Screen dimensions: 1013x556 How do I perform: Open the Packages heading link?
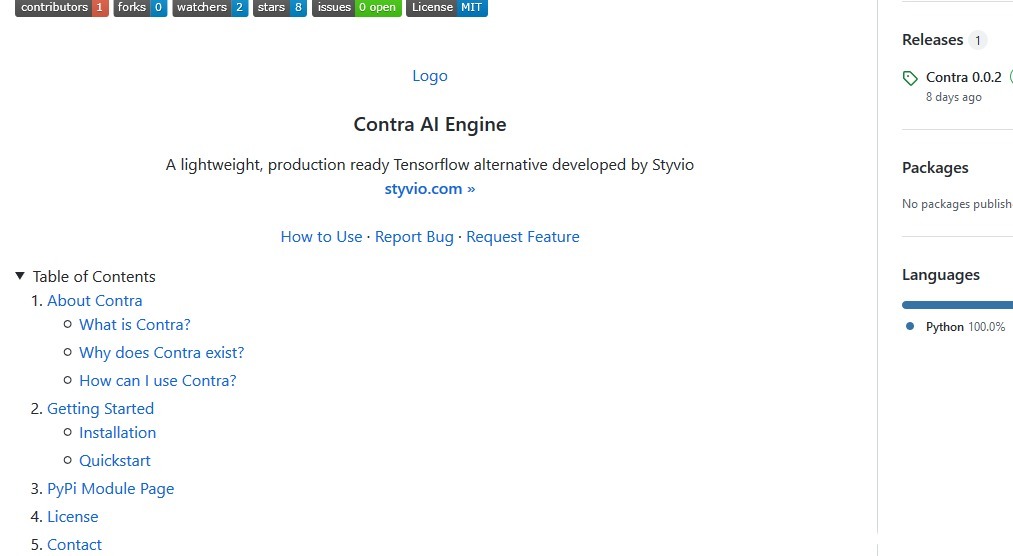tap(935, 168)
